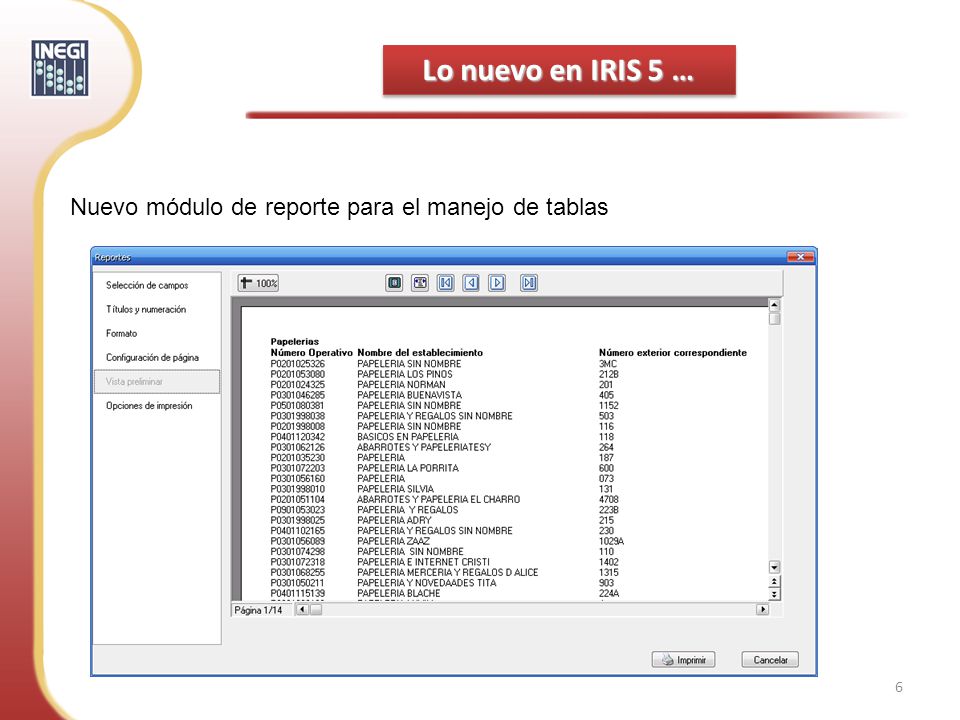This screenshot has height=720, width=960.
Task: Click the Papelerias report title
Action: [294, 342]
